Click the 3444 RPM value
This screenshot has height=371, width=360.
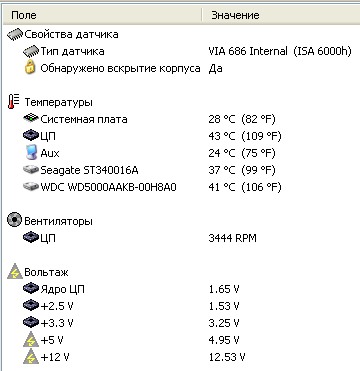point(233,238)
